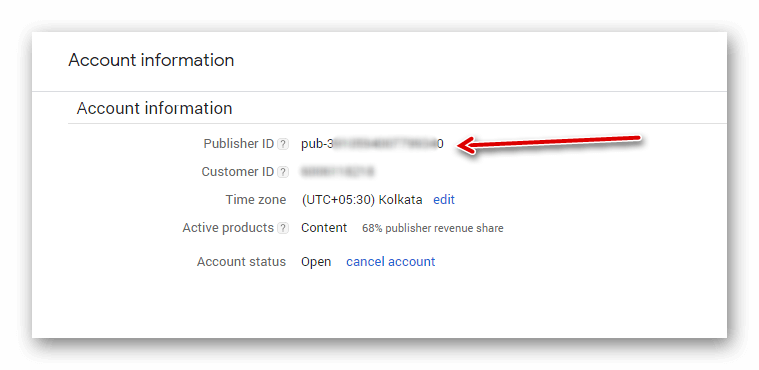Click the Open account status value

tap(316, 262)
